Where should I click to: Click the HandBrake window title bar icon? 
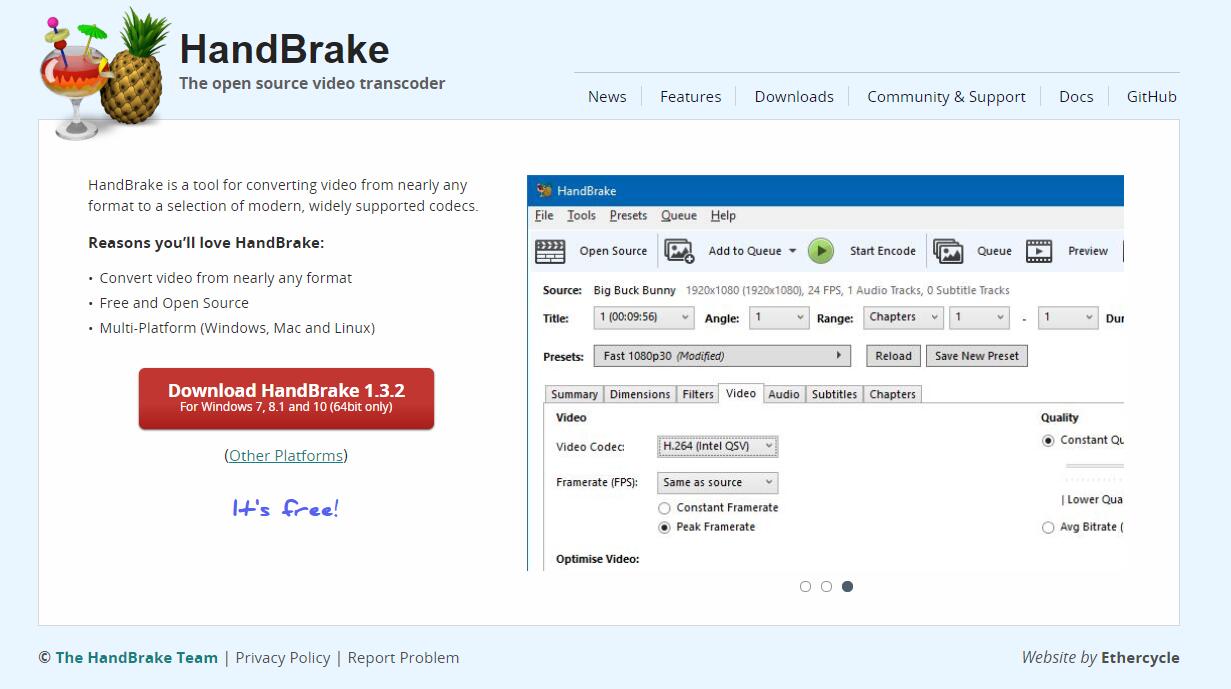pyautogui.click(x=544, y=190)
